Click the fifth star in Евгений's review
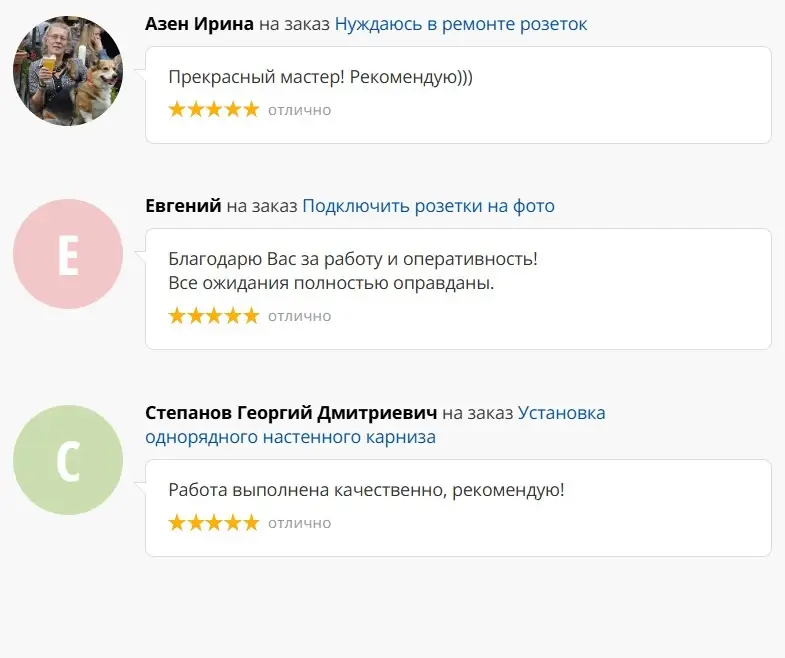 click(x=250, y=316)
